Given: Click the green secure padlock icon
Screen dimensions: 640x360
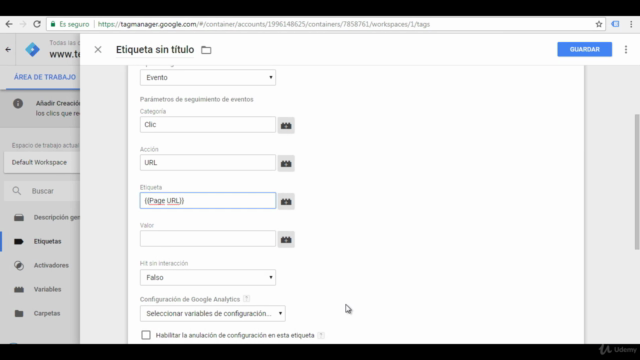Looking at the screenshot, I should click(x=53, y=24).
